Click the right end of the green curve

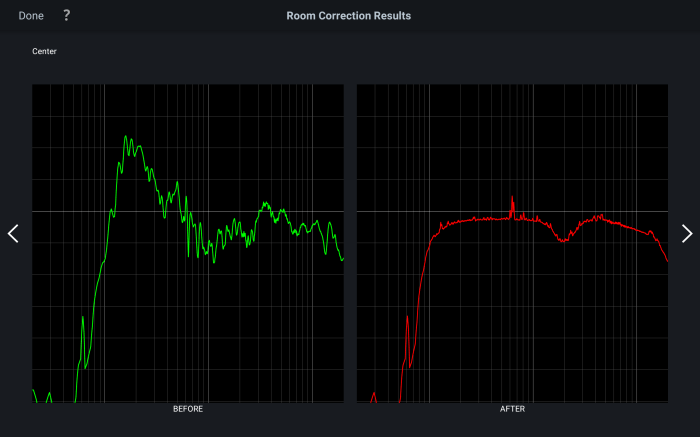click(342, 259)
